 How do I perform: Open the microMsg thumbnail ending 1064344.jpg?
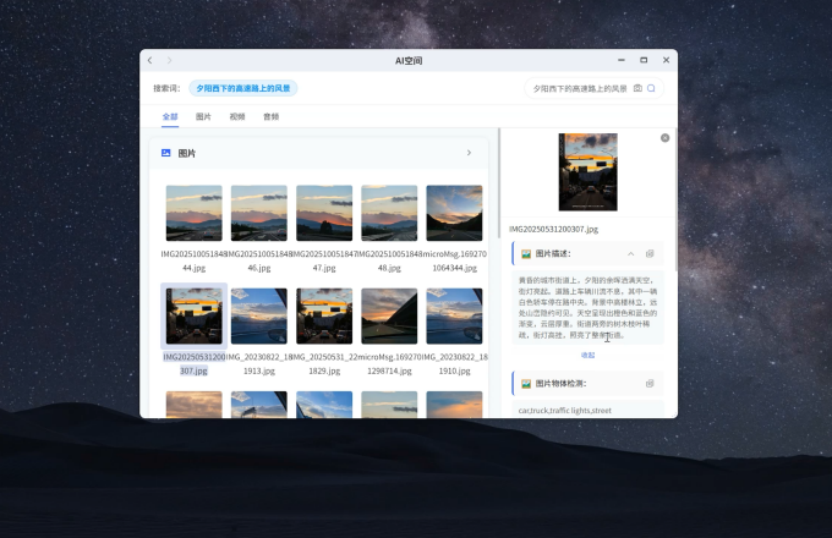(x=454, y=213)
